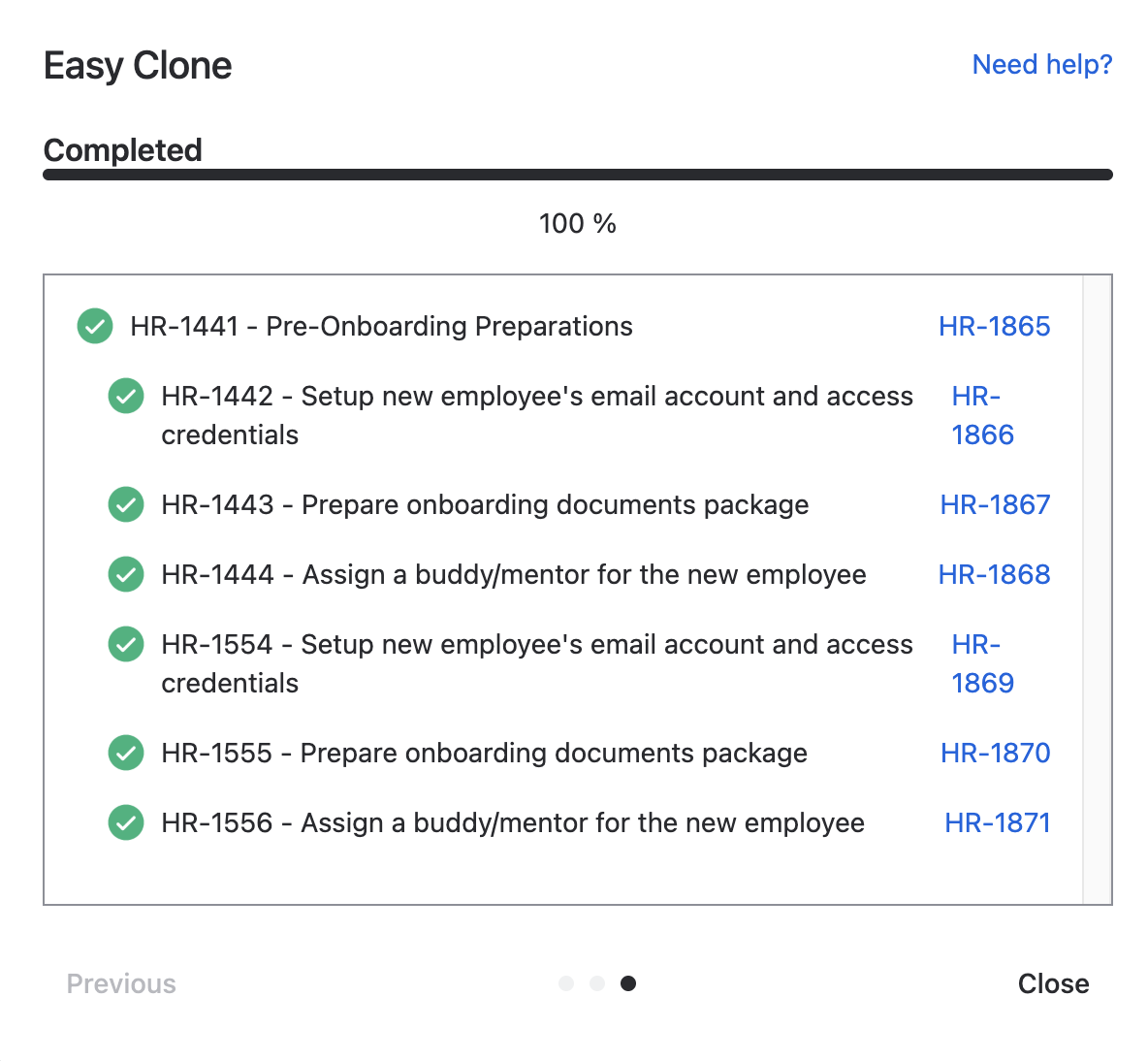Click the Easy Clone dialog title
The height and width of the screenshot is (1061, 1148).
coord(138,66)
